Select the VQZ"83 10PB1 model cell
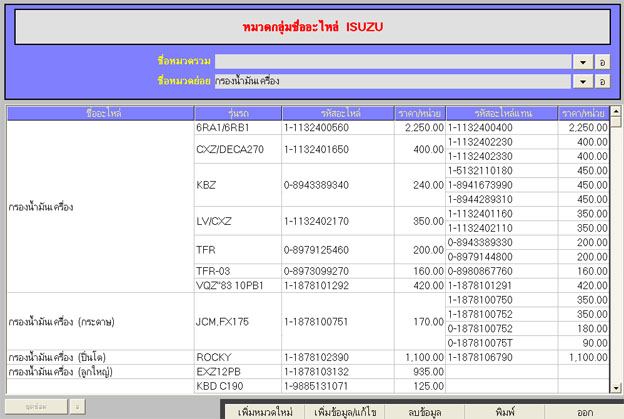Viewport: 624px width, 419px height. [238, 285]
